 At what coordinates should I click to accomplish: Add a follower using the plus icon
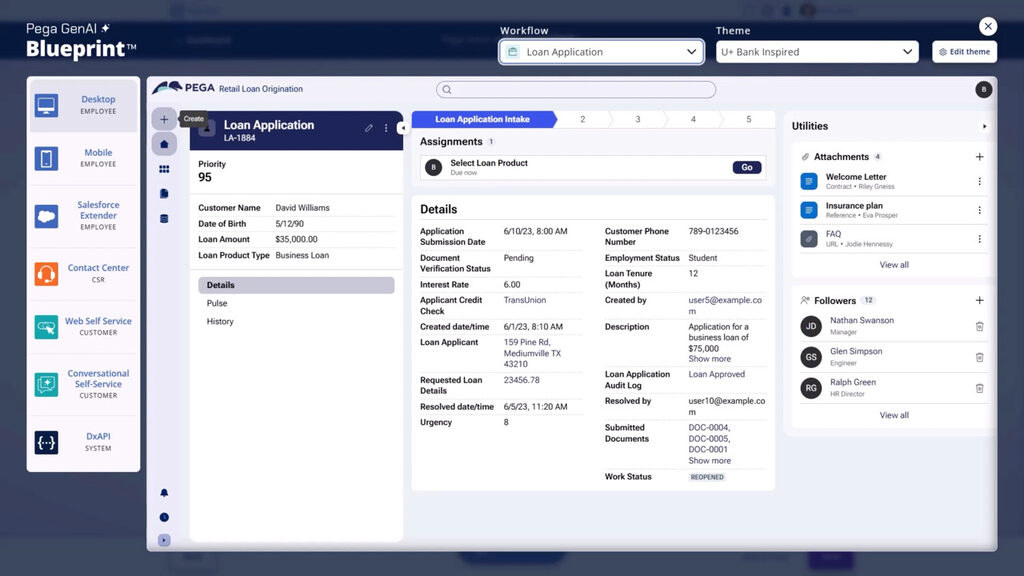(x=979, y=301)
